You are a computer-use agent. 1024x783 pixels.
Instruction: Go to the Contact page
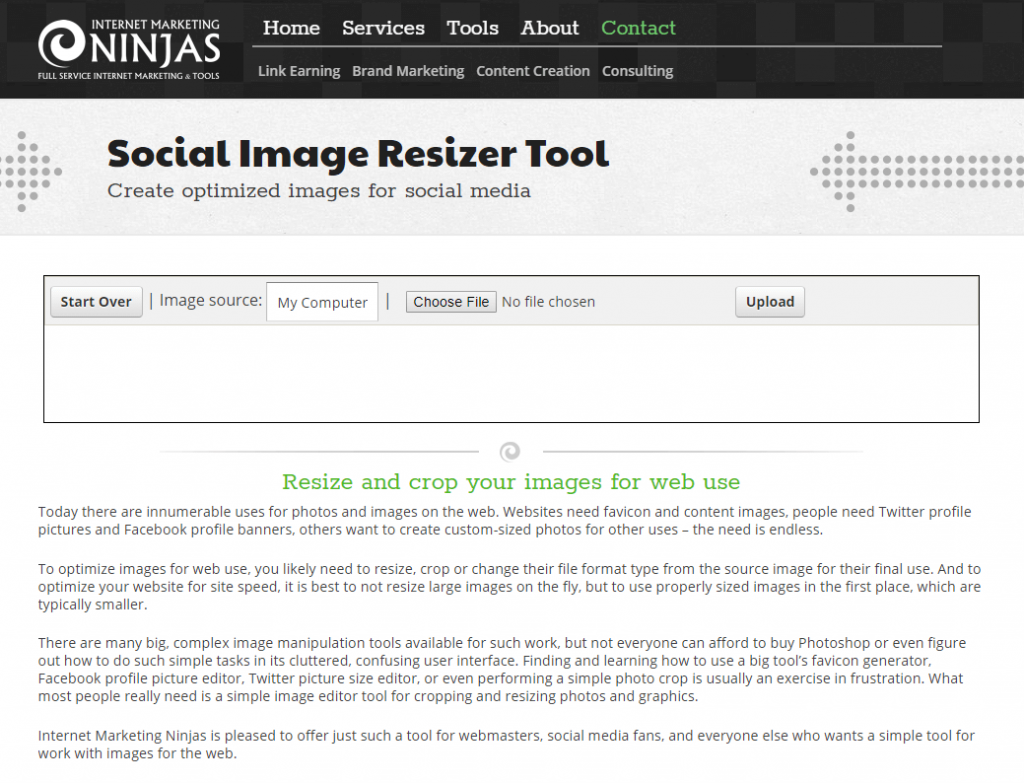point(638,28)
